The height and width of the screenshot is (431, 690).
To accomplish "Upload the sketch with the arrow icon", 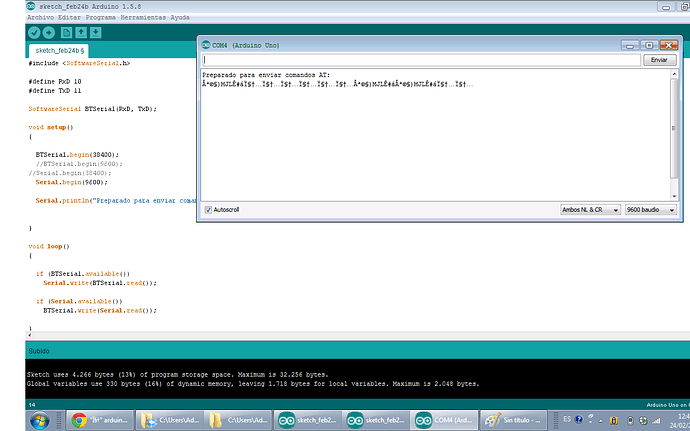I will click(x=48, y=33).
